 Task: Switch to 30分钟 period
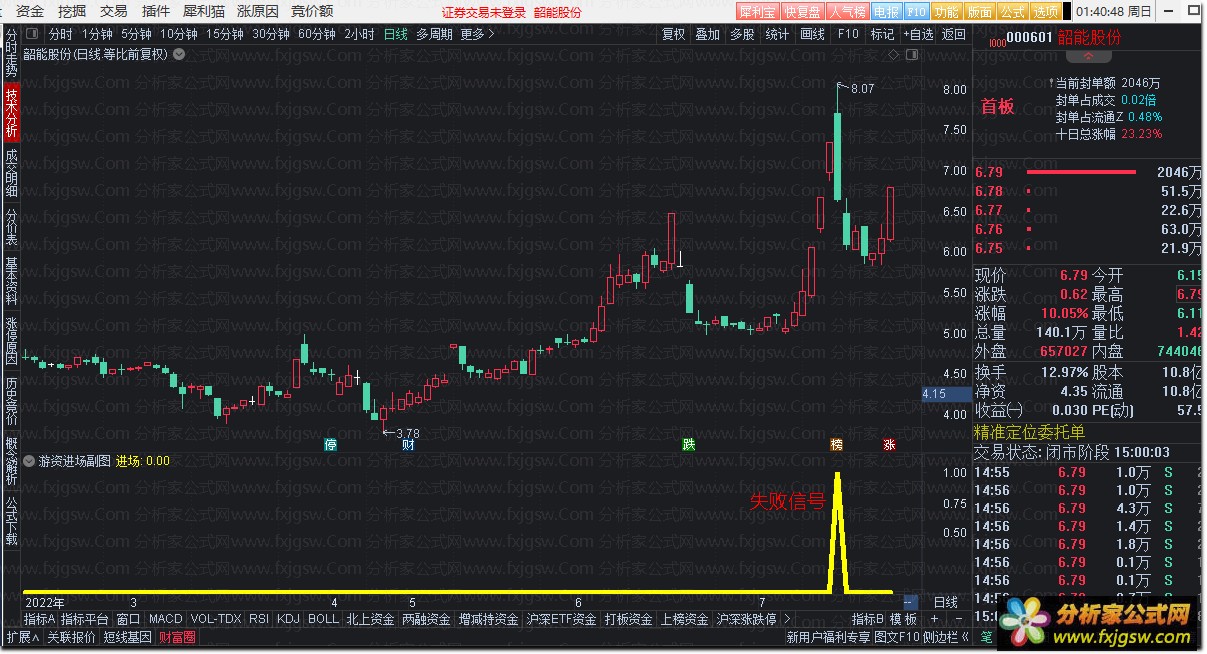(x=271, y=34)
